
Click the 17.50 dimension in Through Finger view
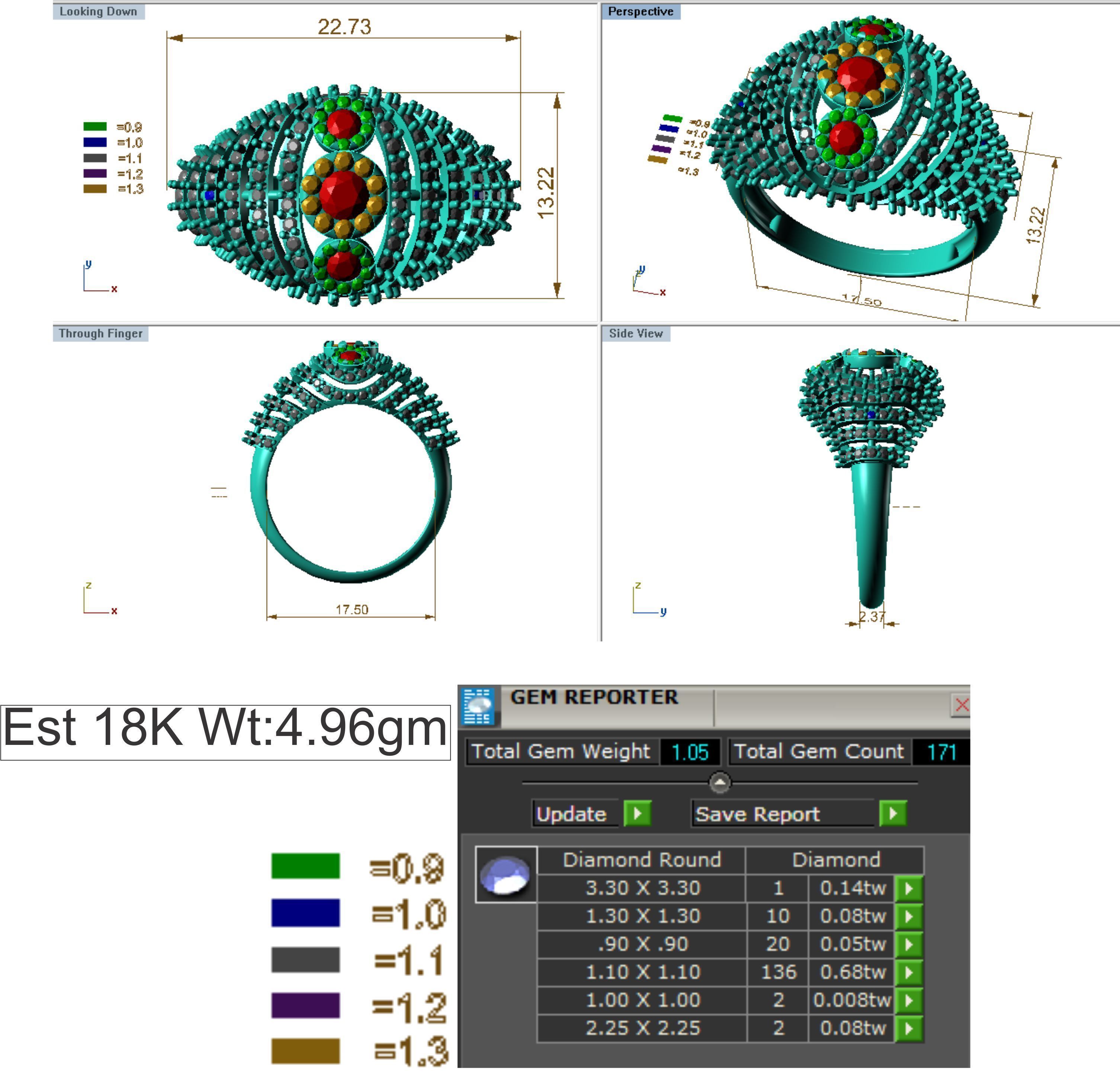[x=352, y=610]
